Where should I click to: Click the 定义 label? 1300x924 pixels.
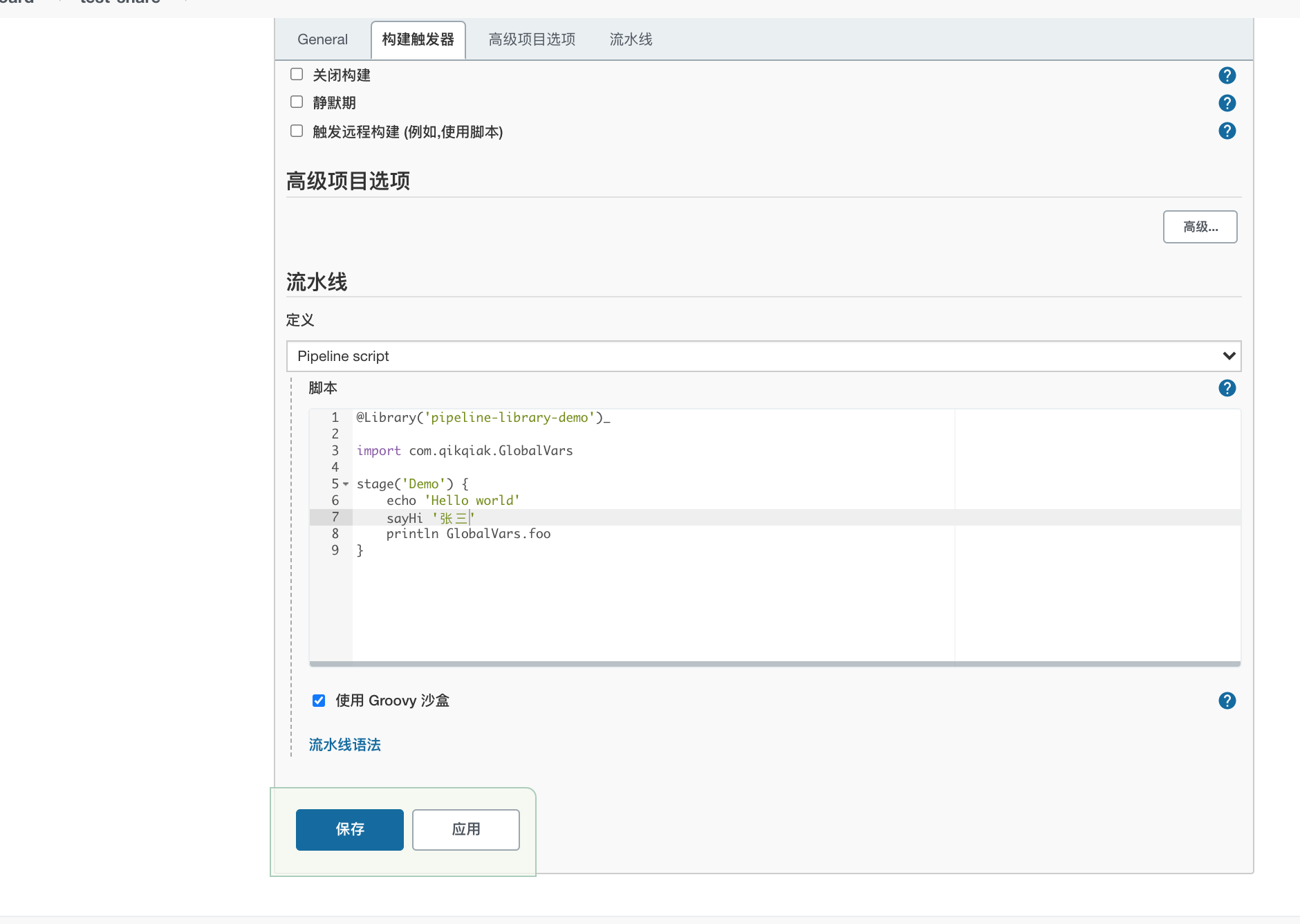[x=300, y=320]
